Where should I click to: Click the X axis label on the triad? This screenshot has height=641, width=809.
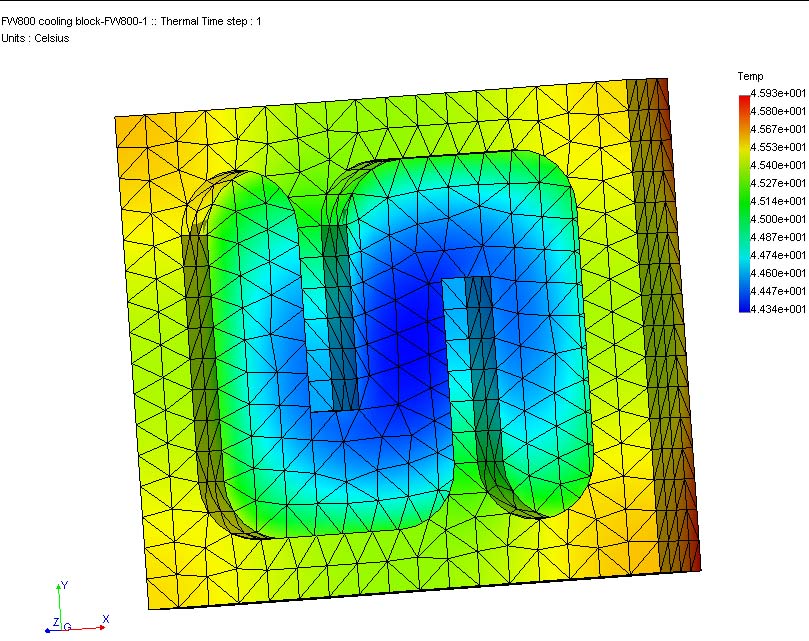click(105, 619)
